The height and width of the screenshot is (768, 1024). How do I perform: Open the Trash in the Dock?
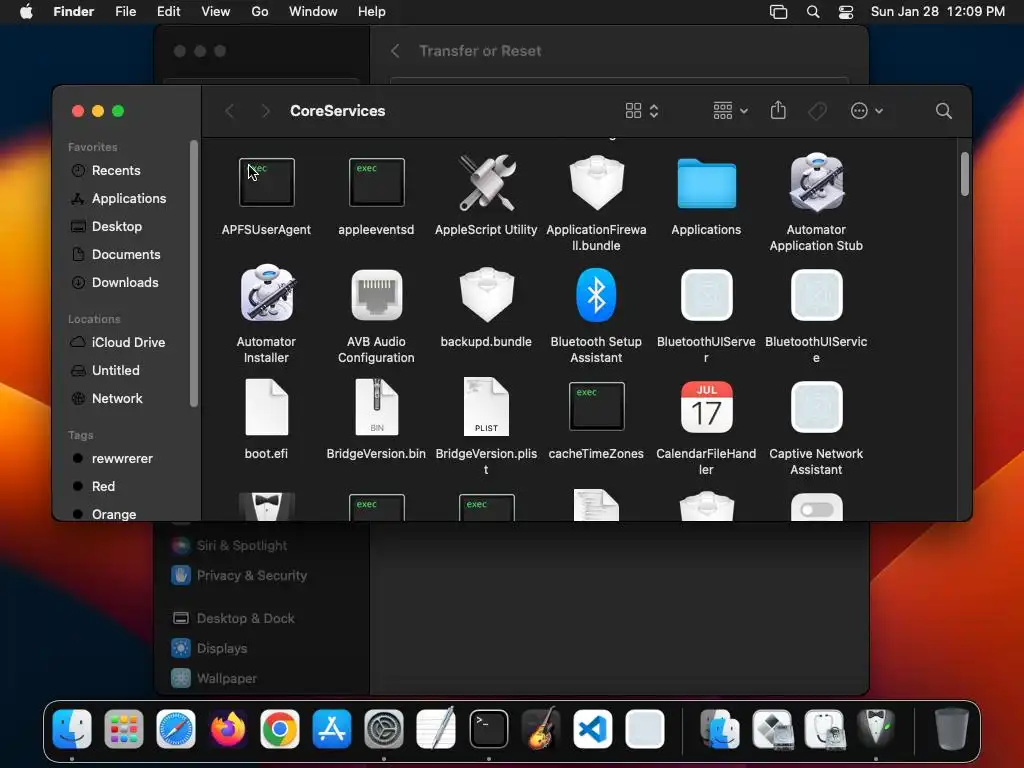click(952, 728)
